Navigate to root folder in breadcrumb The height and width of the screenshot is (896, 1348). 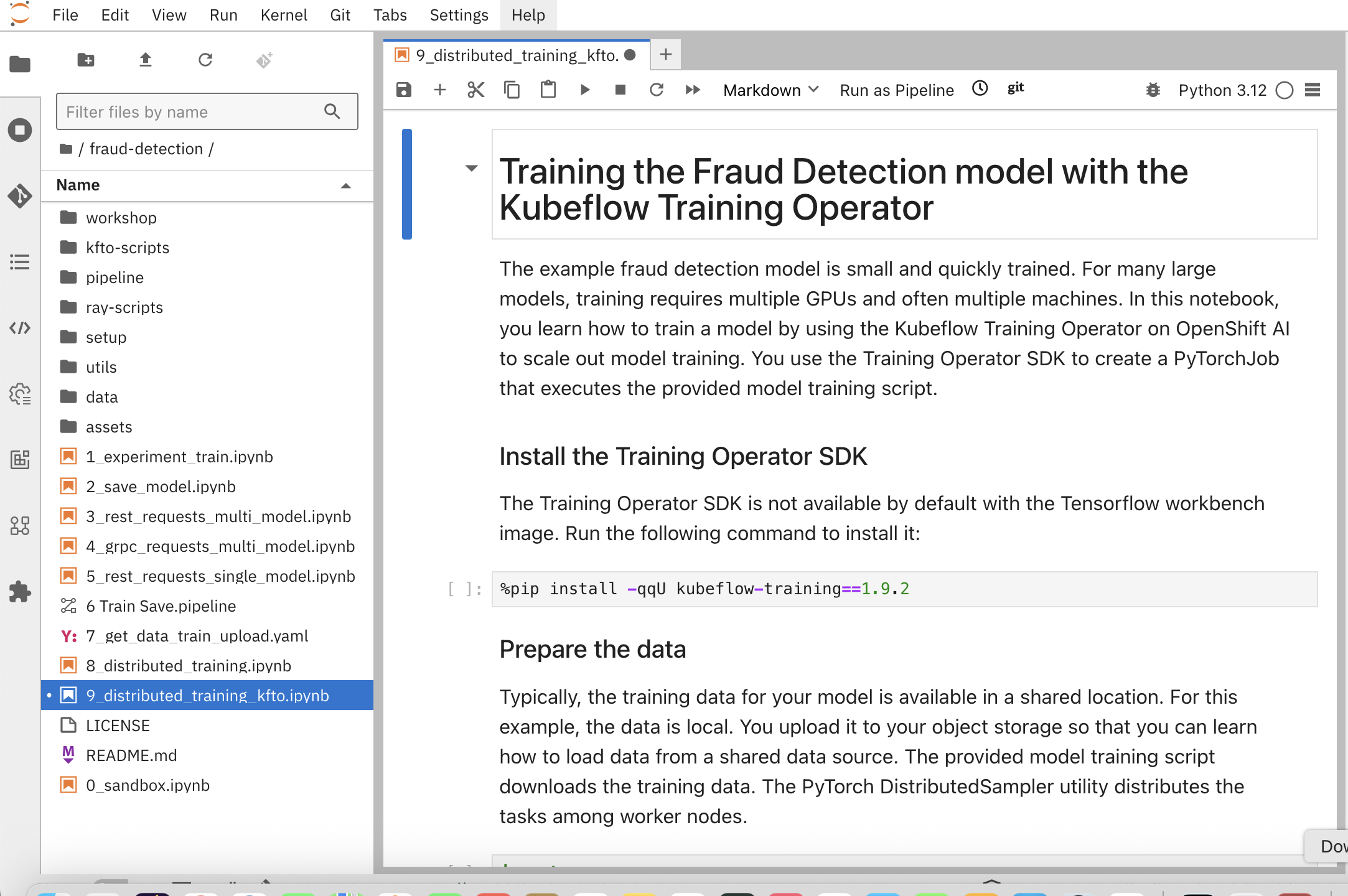(x=66, y=149)
